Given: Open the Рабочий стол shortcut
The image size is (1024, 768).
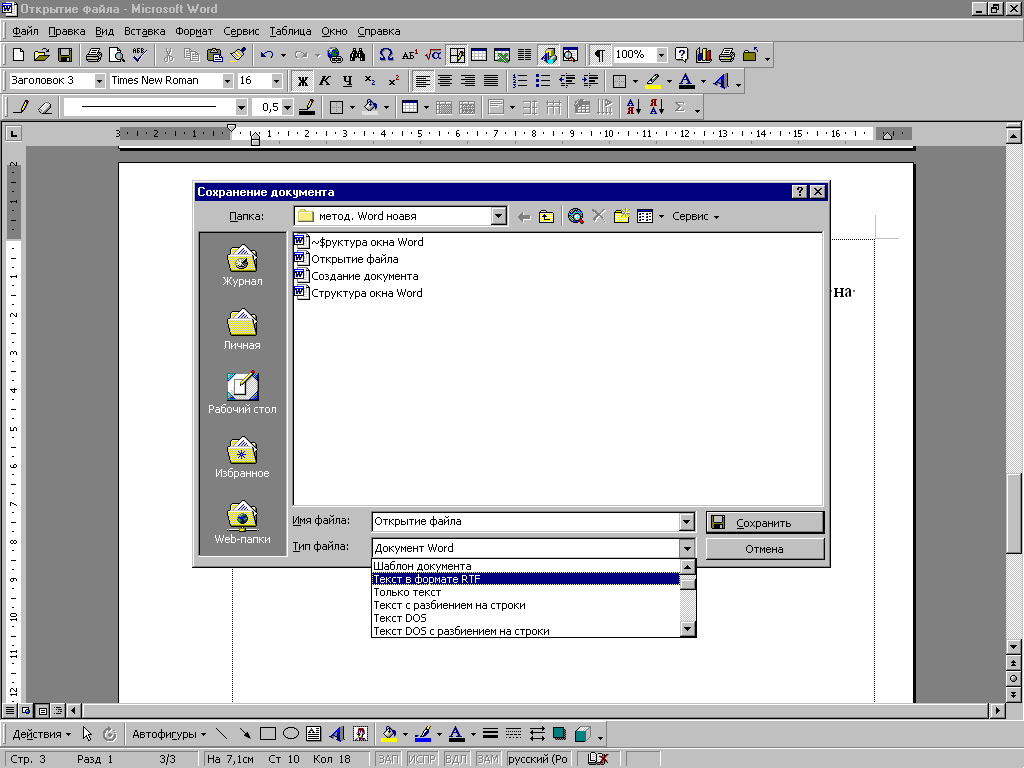Looking at the screenshot, I should click(x=242, y=393).
